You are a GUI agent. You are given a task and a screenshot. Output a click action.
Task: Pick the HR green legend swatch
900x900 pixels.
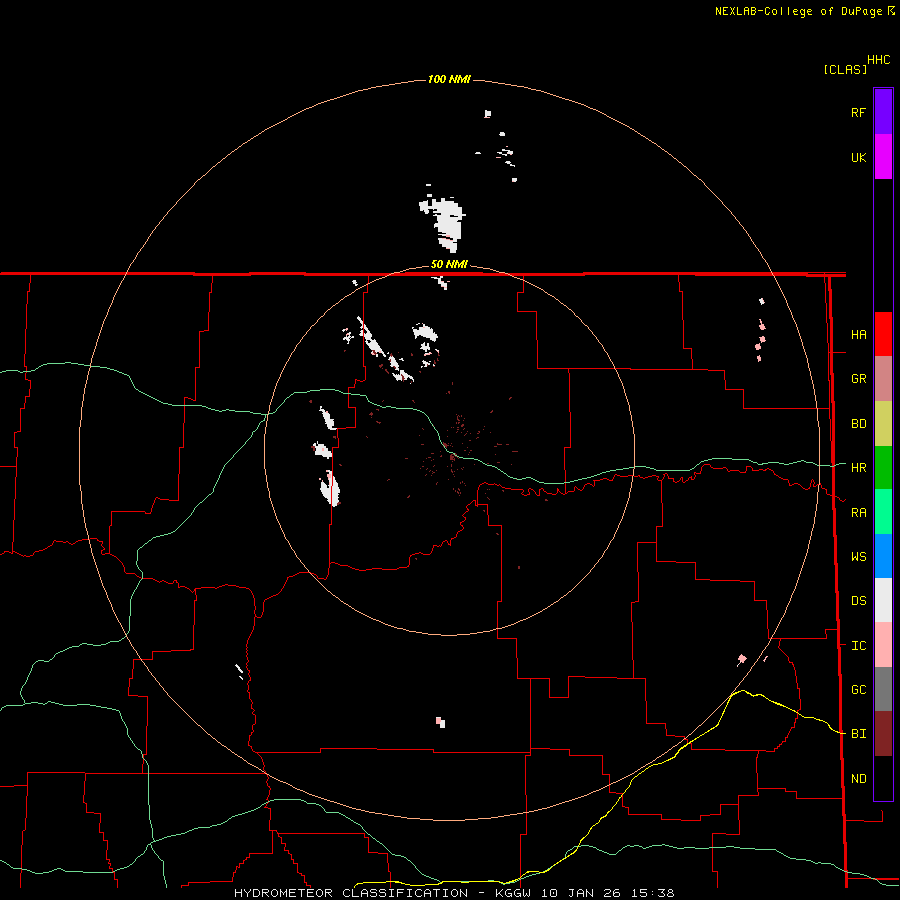[883, 467]
